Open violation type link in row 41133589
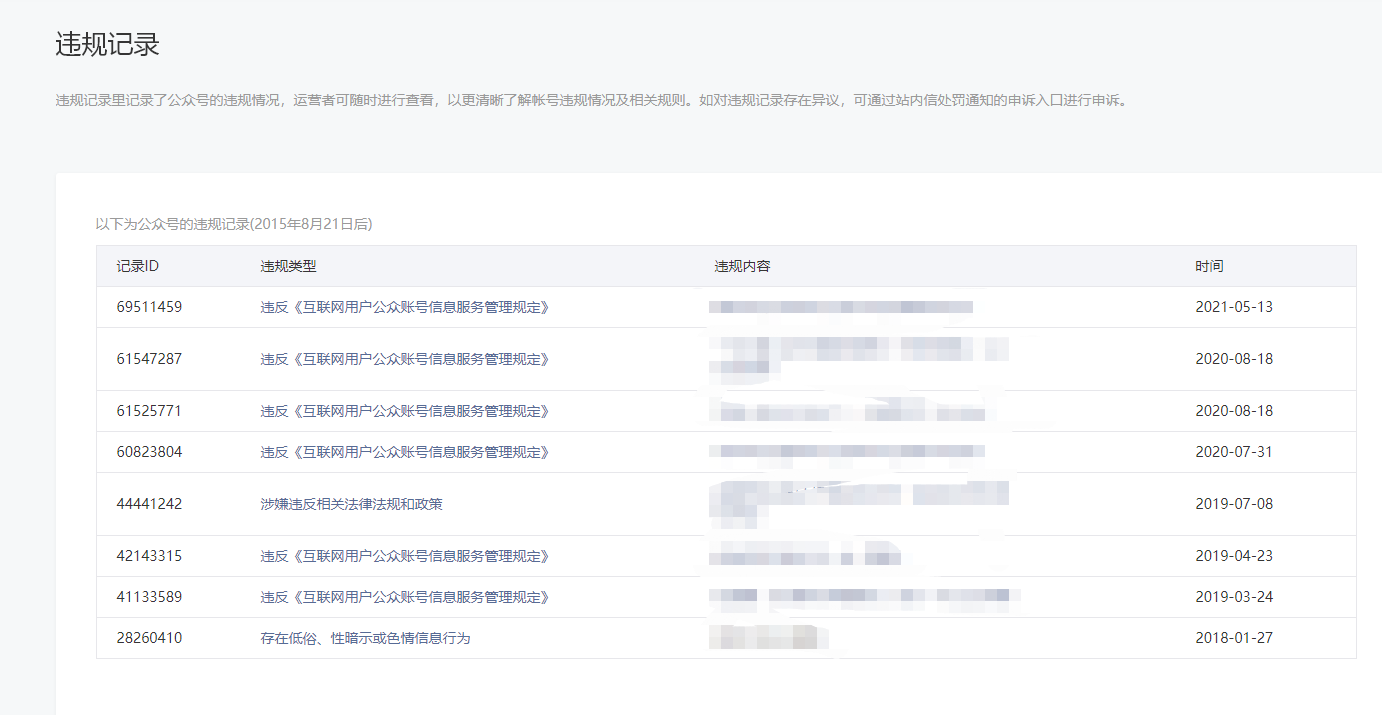This screenshot has height=715, width=1382. 405,597
